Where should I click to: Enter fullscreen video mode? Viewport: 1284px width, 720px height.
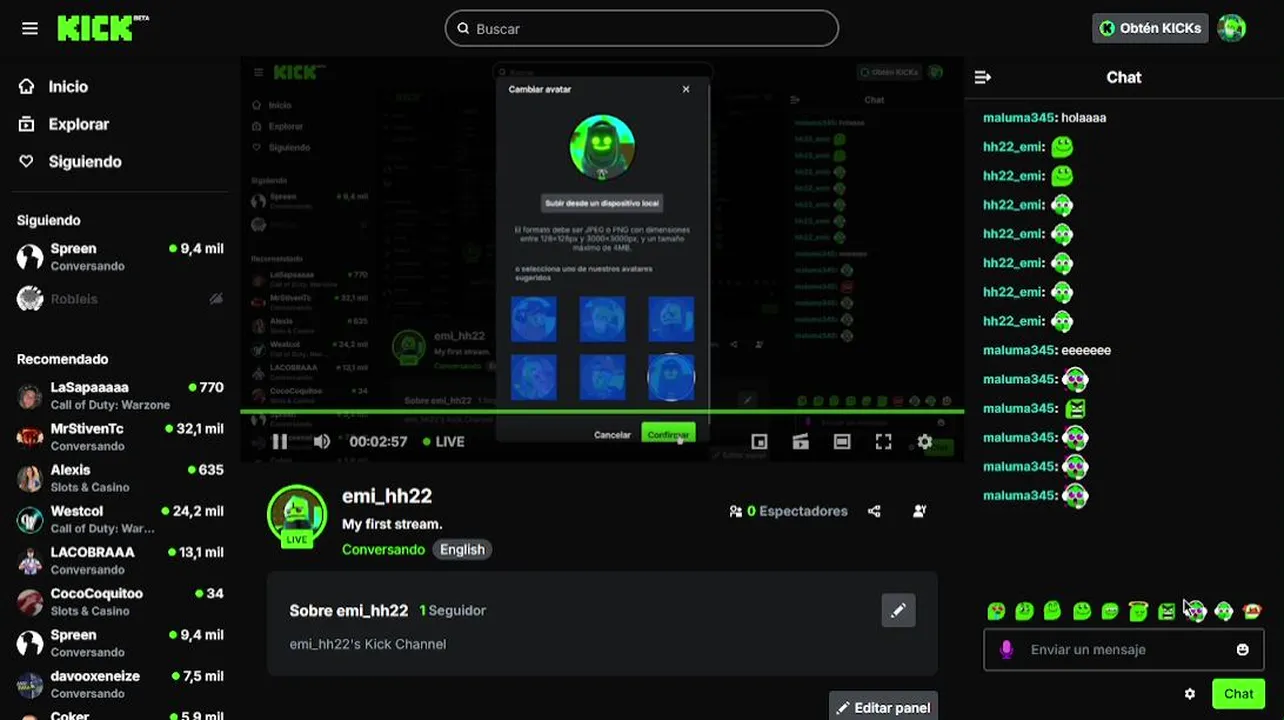[884, 441]
